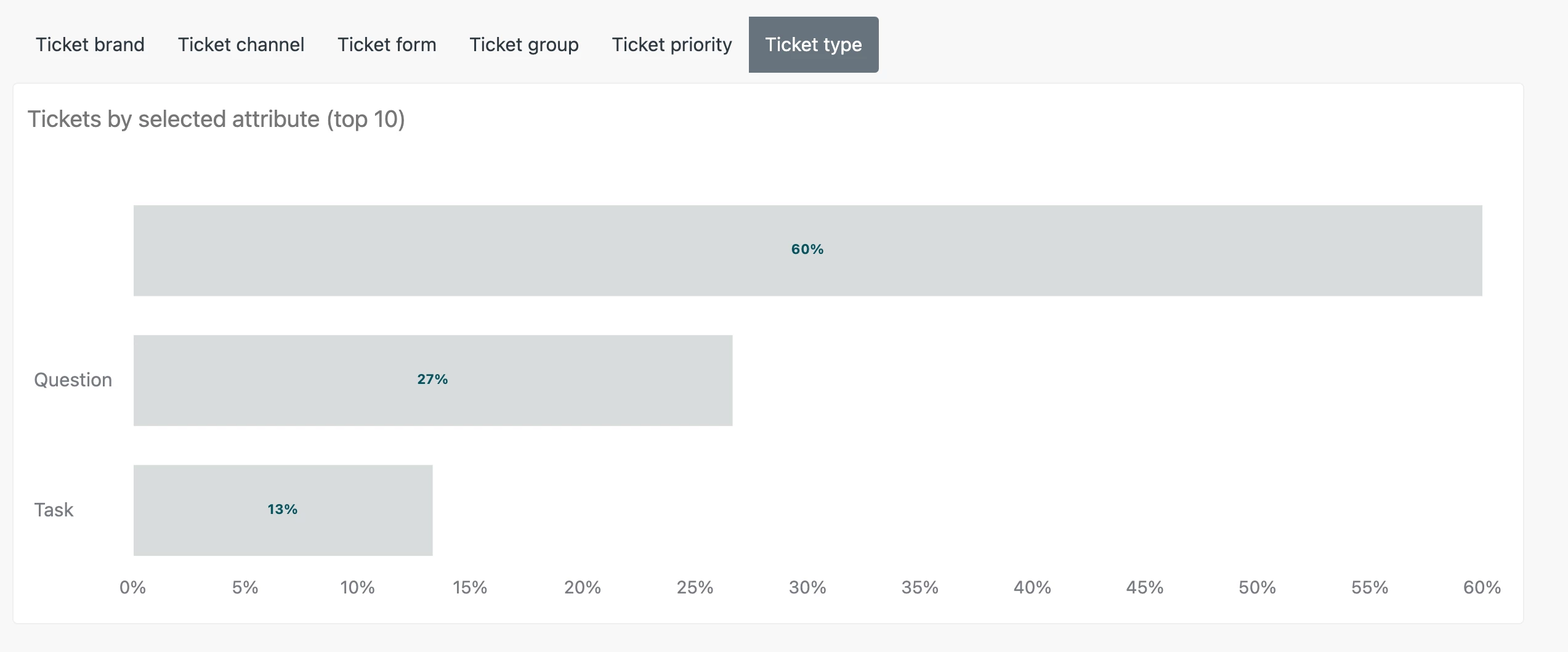Click the Task category axis label

(x=54, y=510)
